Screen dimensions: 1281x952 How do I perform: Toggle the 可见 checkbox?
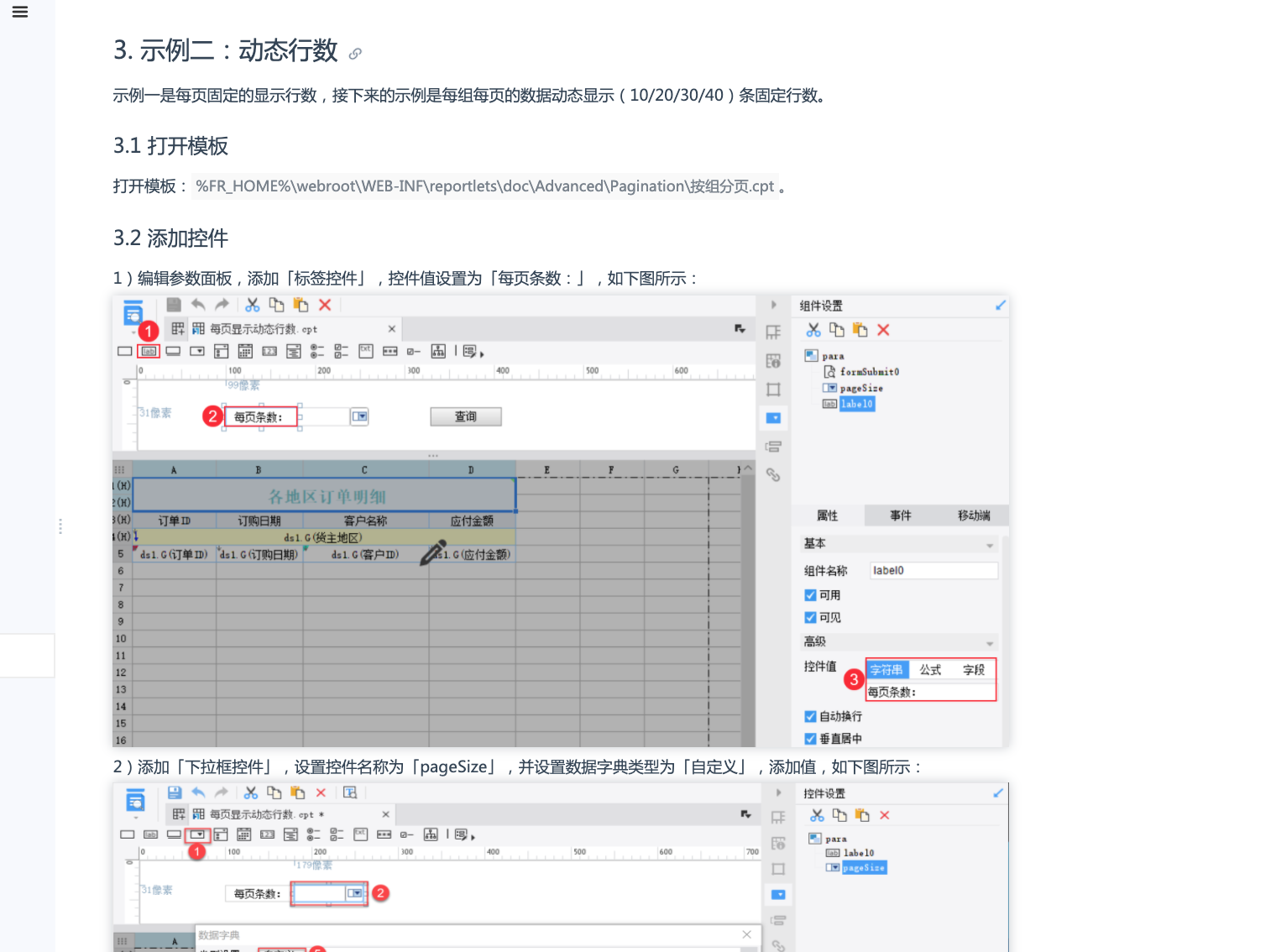(810, 617)
